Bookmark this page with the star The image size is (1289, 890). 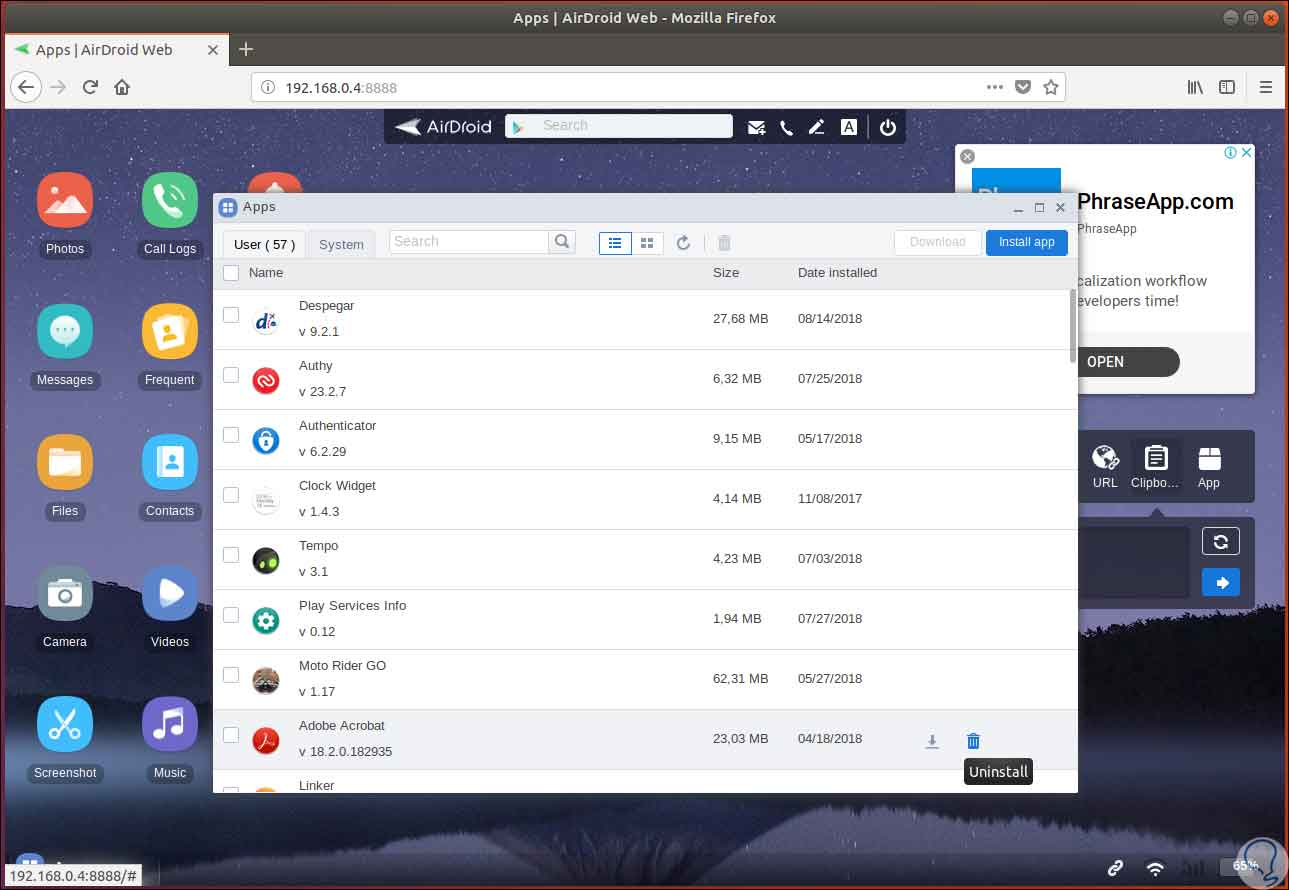click(x=1051, y=87)
